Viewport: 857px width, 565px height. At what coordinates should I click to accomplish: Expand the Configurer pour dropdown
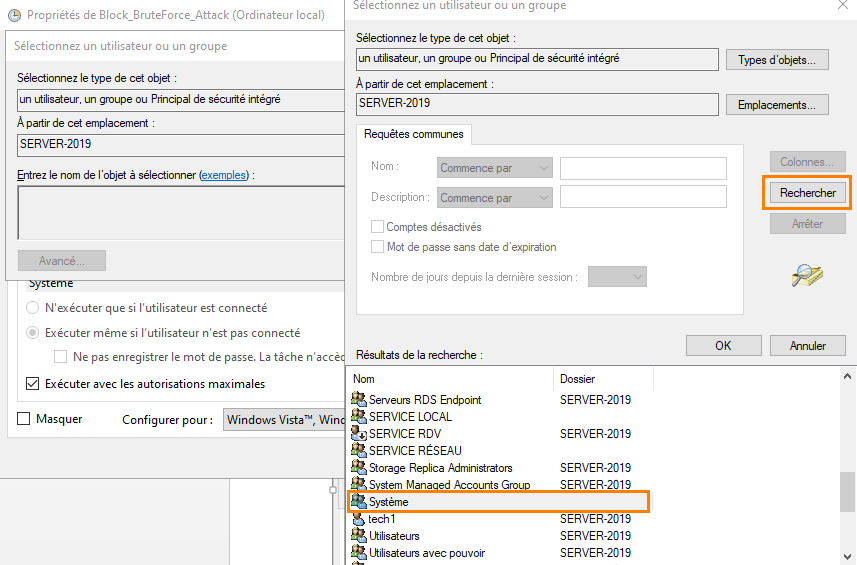pyautogui.click(x=284, y=420)
